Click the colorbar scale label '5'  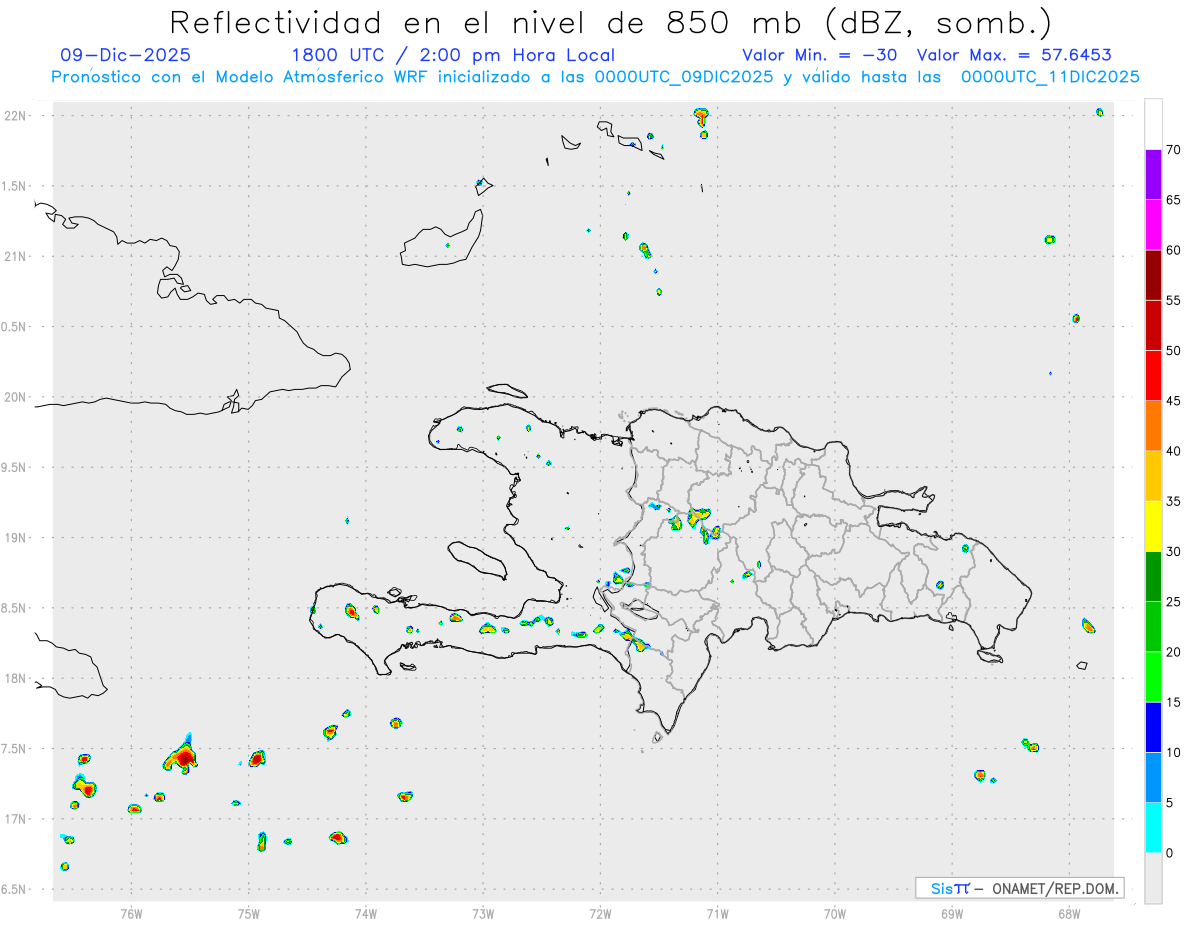[1170, 803]
